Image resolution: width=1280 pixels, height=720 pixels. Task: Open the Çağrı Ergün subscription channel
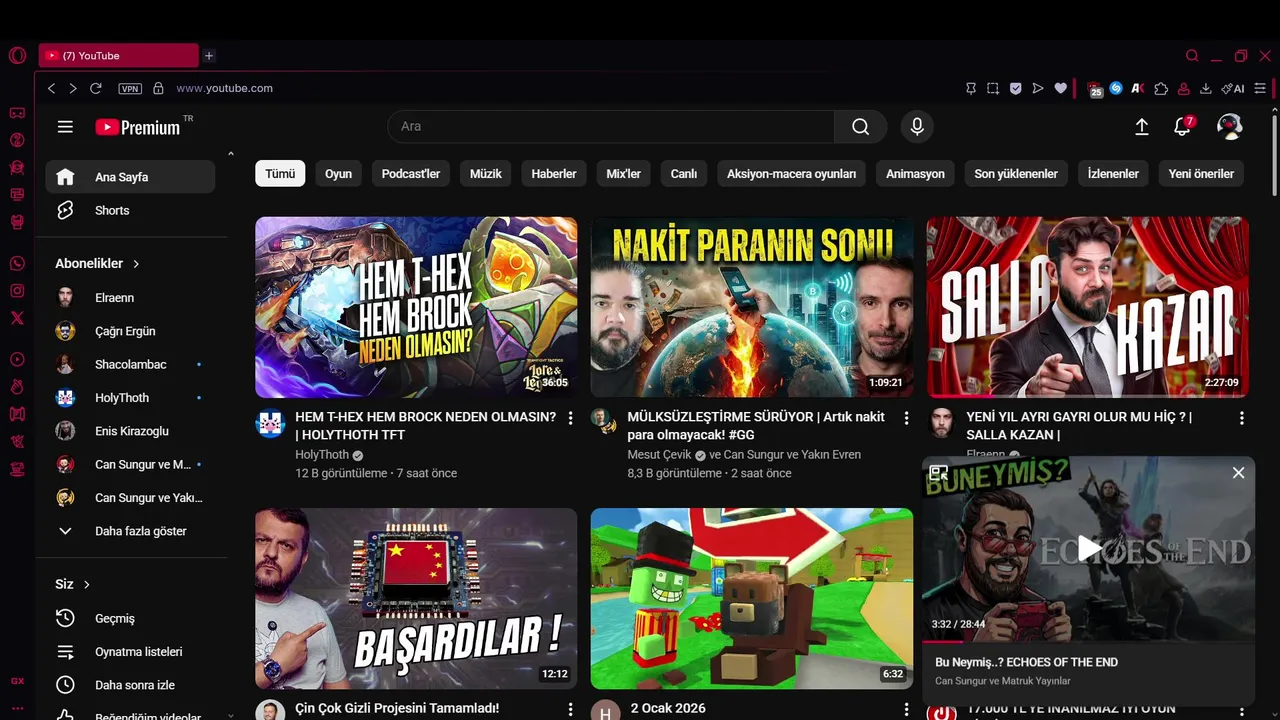[x=130, y=331]
